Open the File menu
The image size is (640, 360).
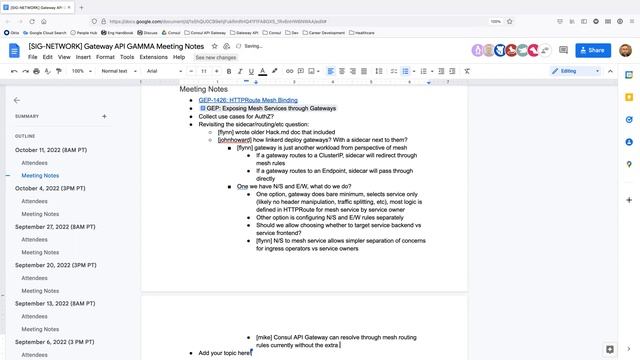pyautogui.click(x=33, y=57)
